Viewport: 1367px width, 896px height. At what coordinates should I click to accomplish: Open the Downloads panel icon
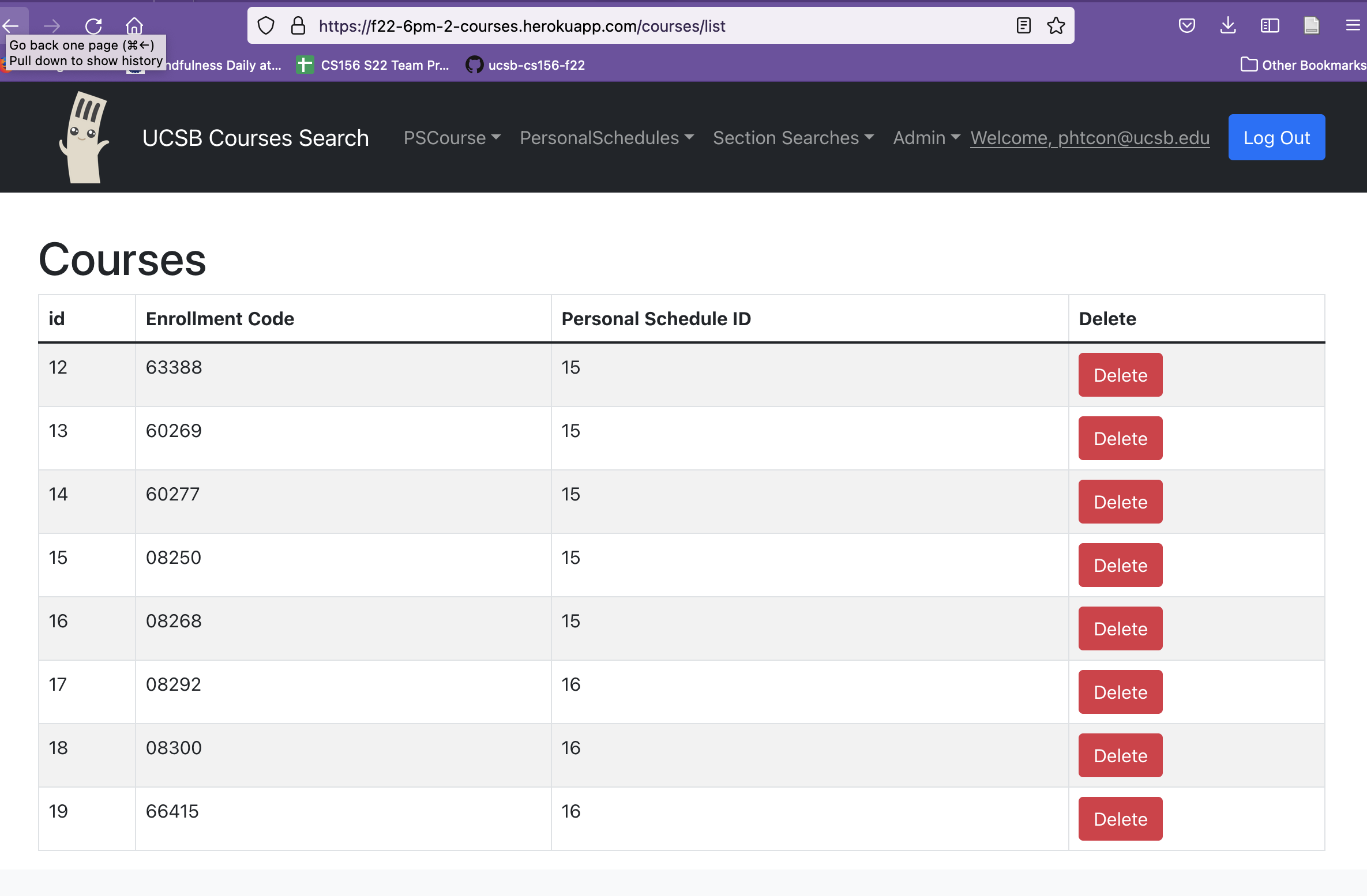[x=1228, y=25]
